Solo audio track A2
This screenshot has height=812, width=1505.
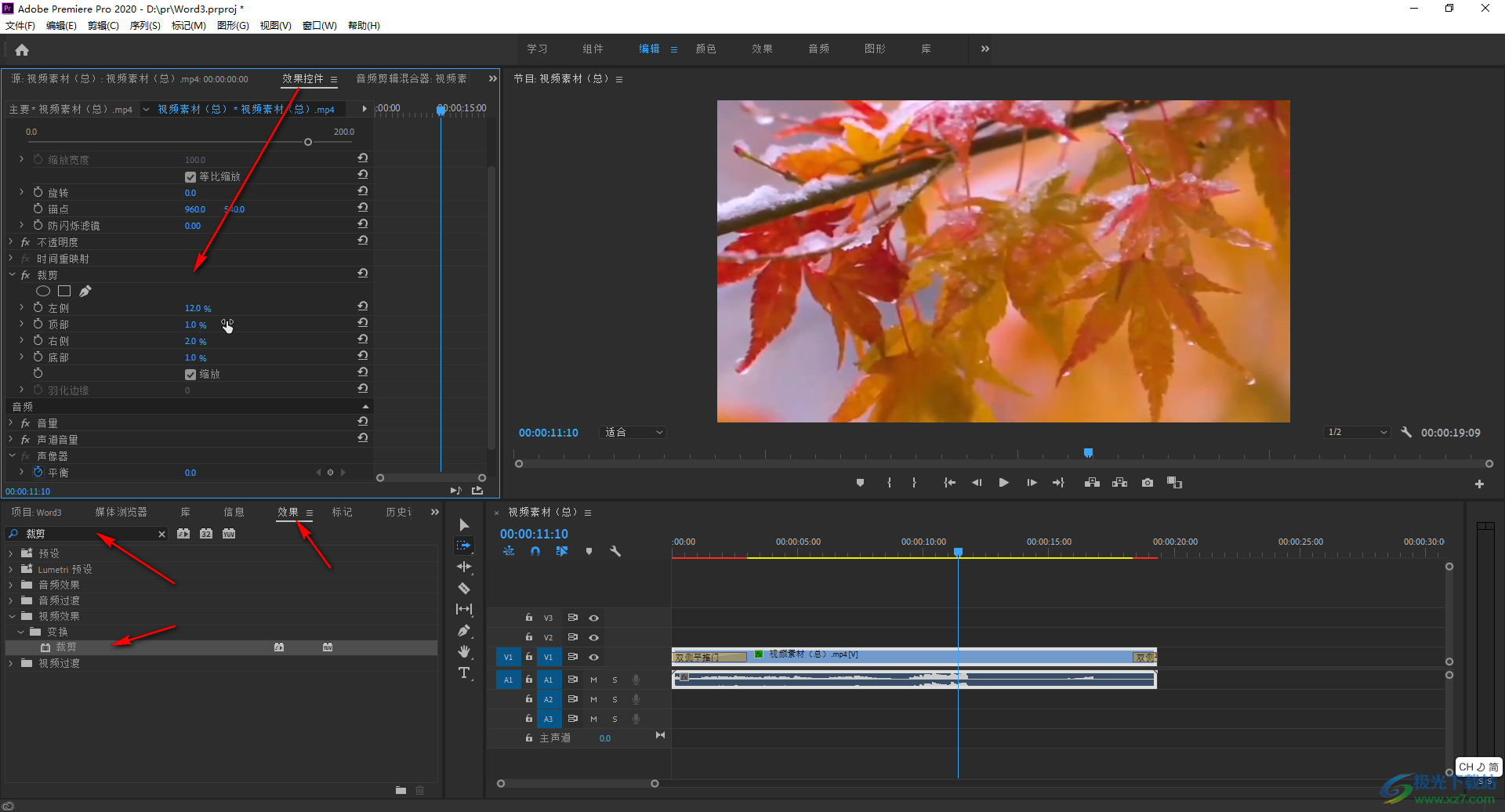[x=615, y=699]
